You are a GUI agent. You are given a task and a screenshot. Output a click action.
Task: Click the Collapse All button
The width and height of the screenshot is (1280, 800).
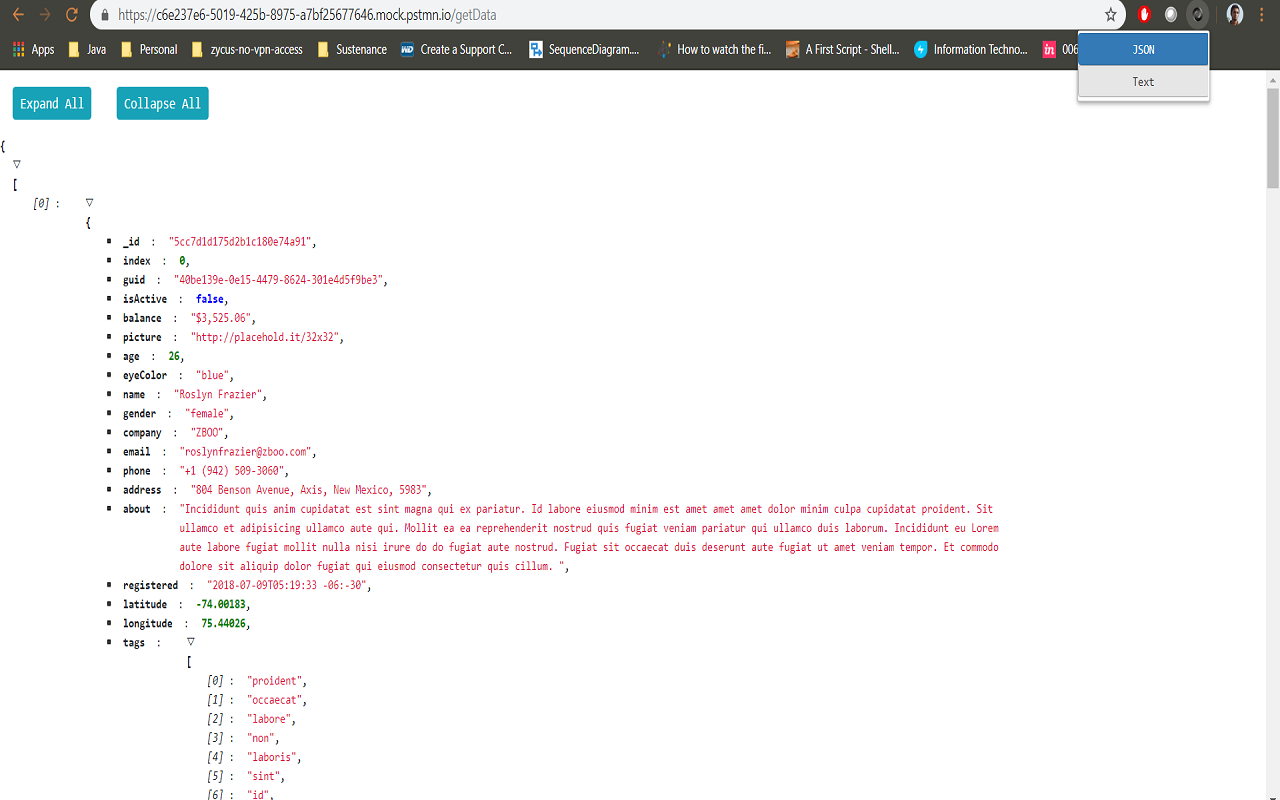[x=163, y=104]
